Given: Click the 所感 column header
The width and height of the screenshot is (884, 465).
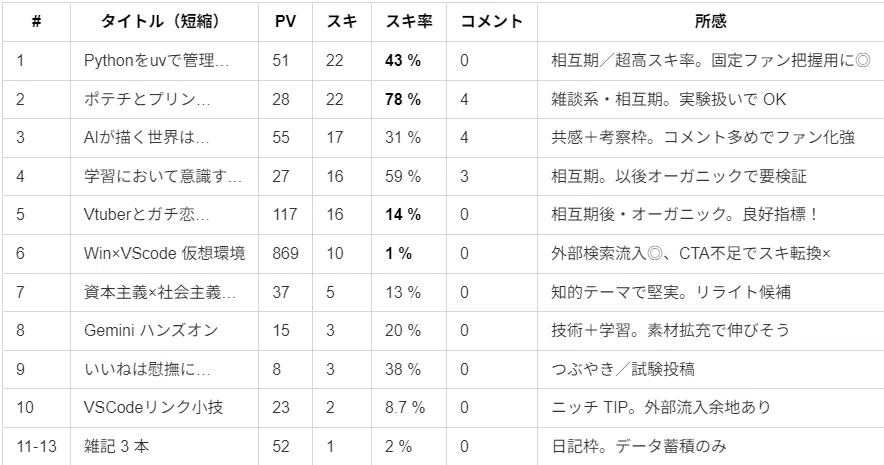Looking at the screenshot, I should click(x=710, y=21).
